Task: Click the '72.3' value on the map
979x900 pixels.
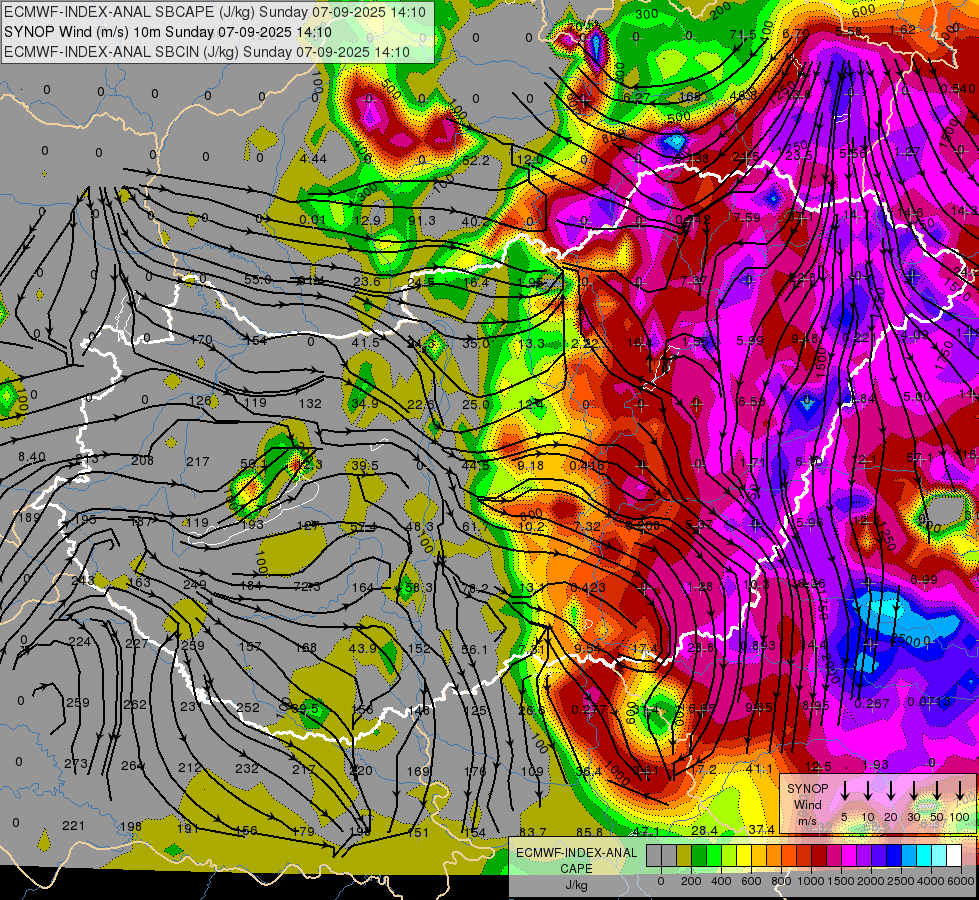Action: tap(307, 586)
